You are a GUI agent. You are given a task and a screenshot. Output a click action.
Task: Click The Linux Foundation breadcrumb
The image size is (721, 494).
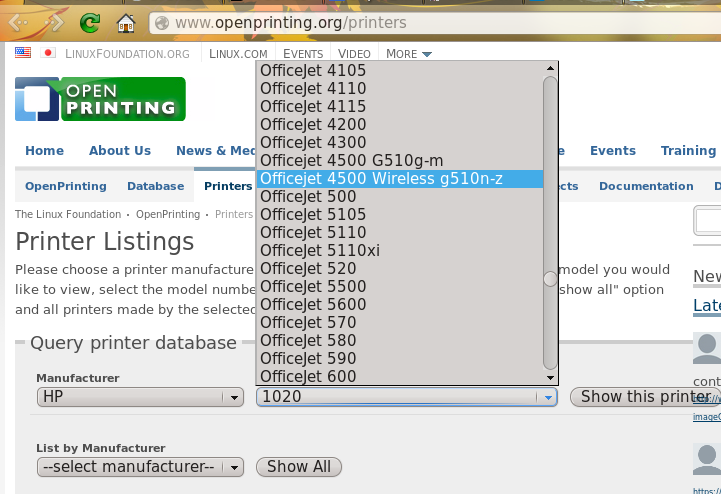(x=68, y=214)
